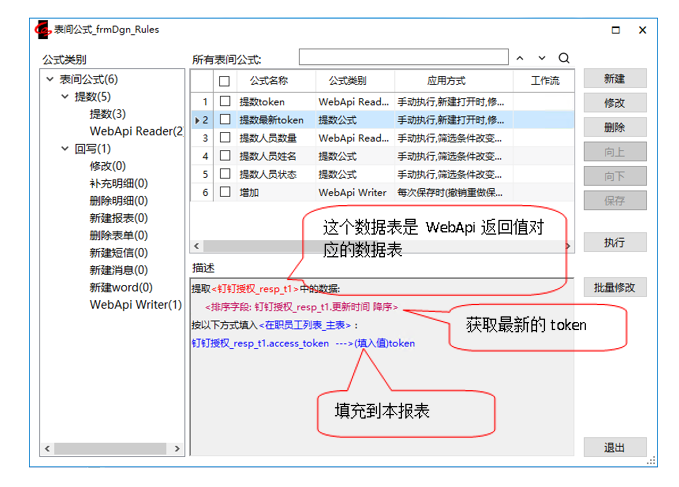Click the 退出 button
The image size is (679, 487).
(x=614, y=447)
